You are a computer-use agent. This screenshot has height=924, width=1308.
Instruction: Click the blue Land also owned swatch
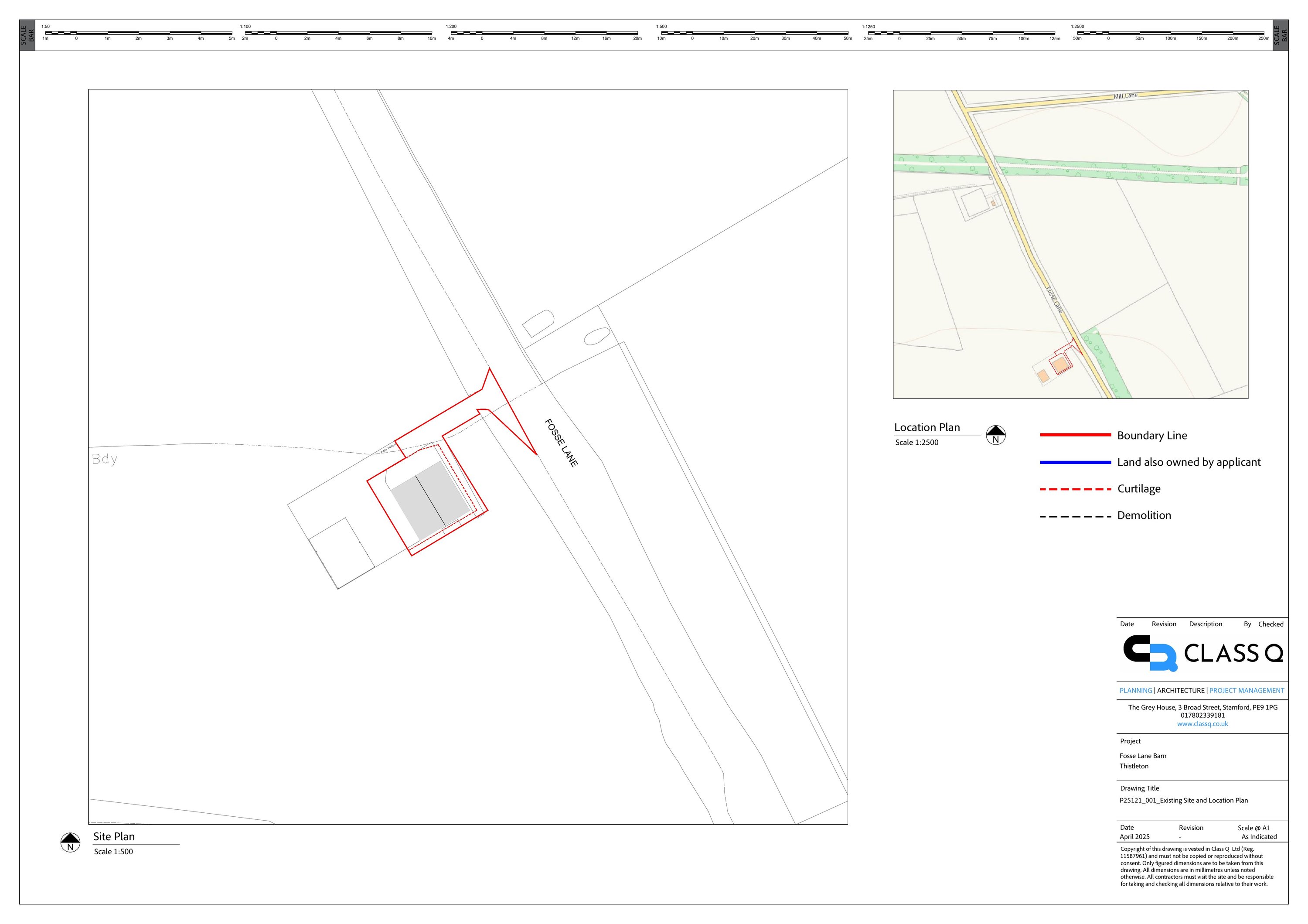(x=1075, y=462)
